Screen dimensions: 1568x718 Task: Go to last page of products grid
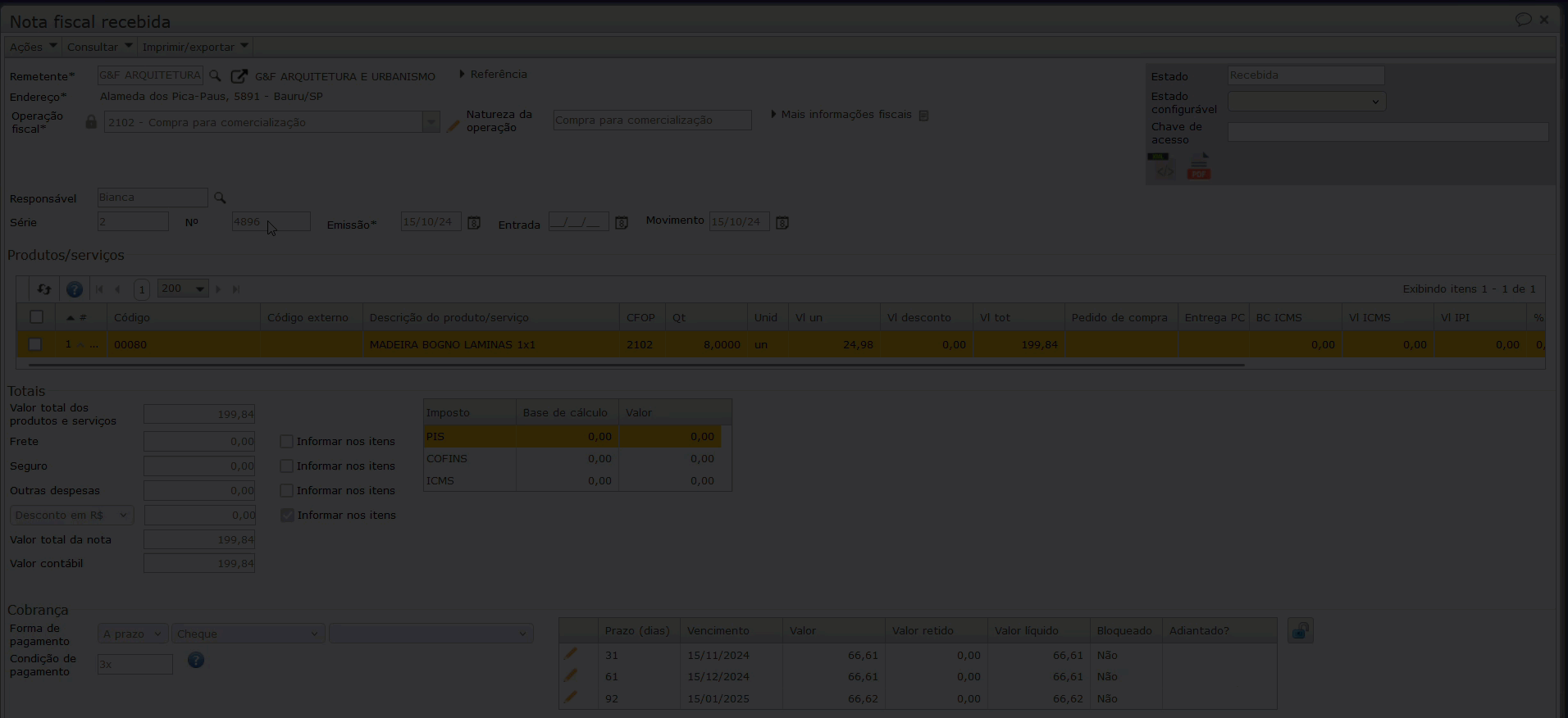(236, 289)
